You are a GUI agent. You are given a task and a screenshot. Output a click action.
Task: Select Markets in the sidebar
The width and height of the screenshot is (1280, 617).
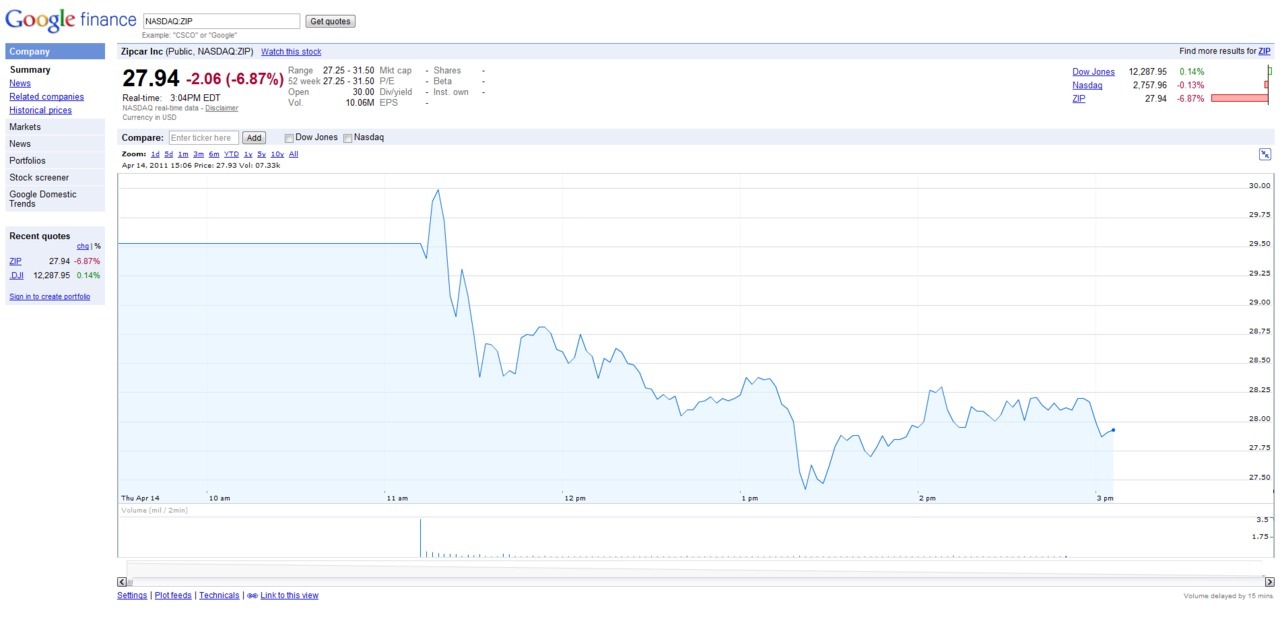coord(55,127)
